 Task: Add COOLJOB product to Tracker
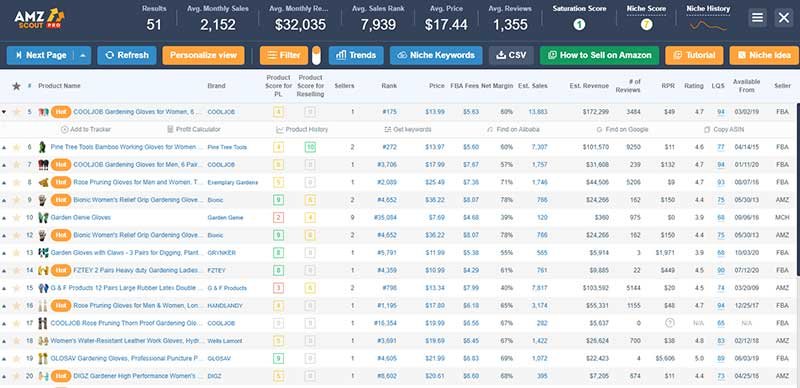86,130
